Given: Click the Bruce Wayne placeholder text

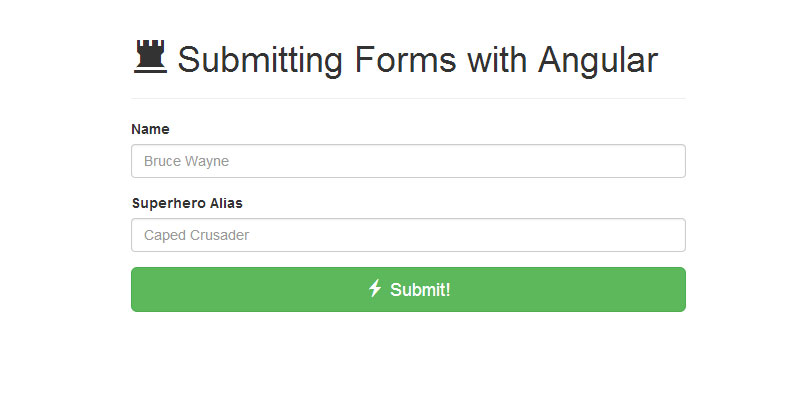Looking at the screenshot, I should click(187, 161).
